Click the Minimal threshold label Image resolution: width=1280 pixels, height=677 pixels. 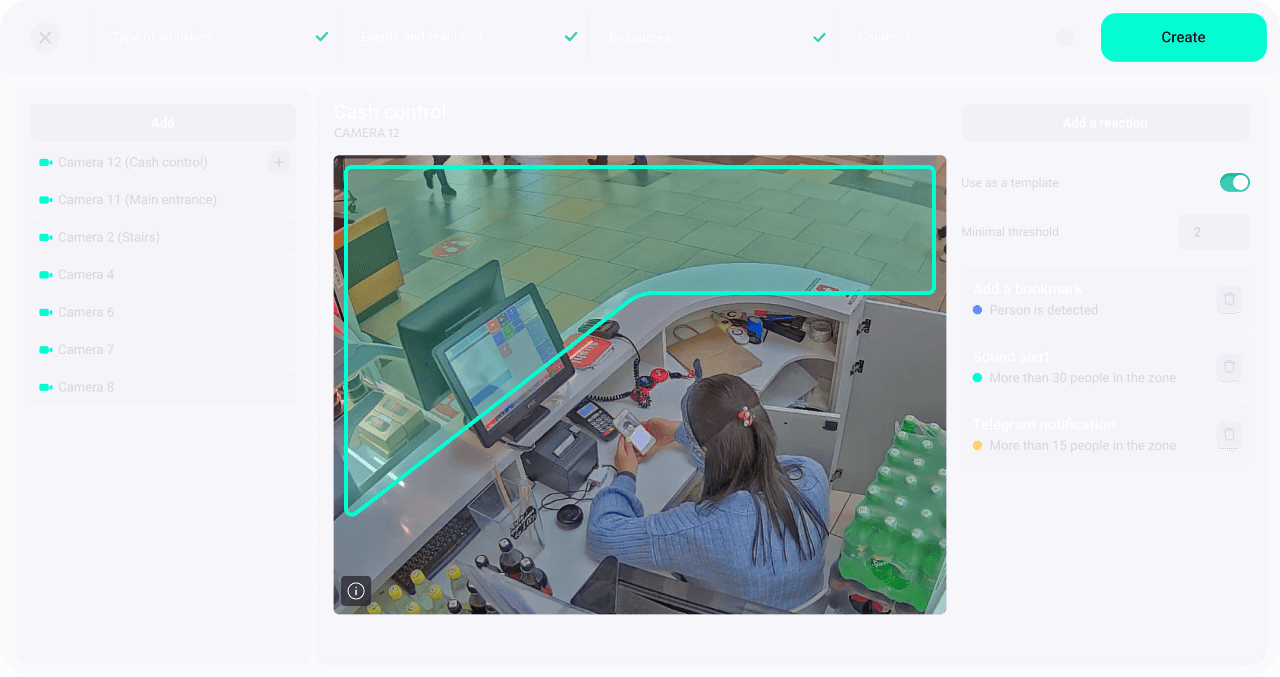pos(1010,232)
